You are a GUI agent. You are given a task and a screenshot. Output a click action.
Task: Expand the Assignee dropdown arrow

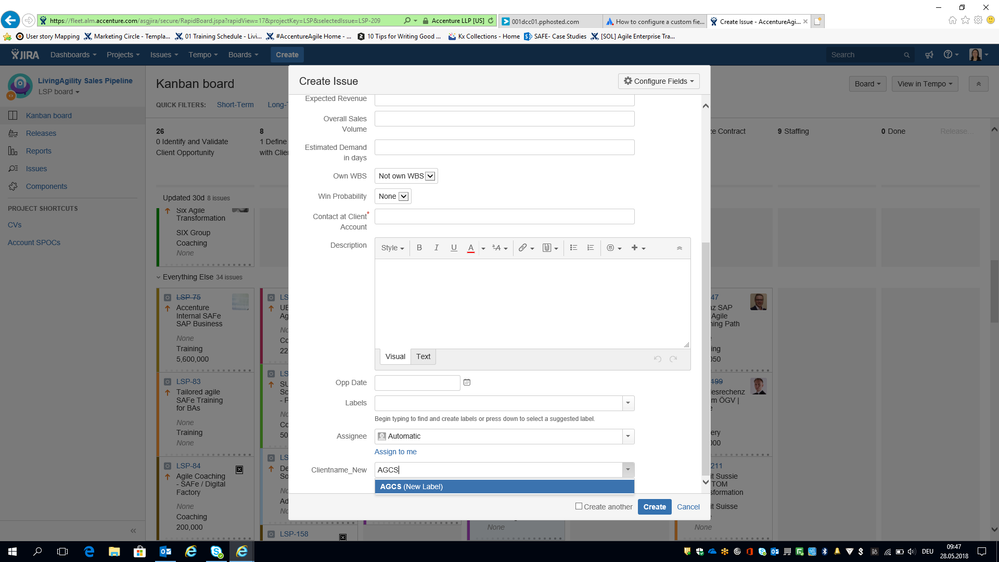coord(628,436)
